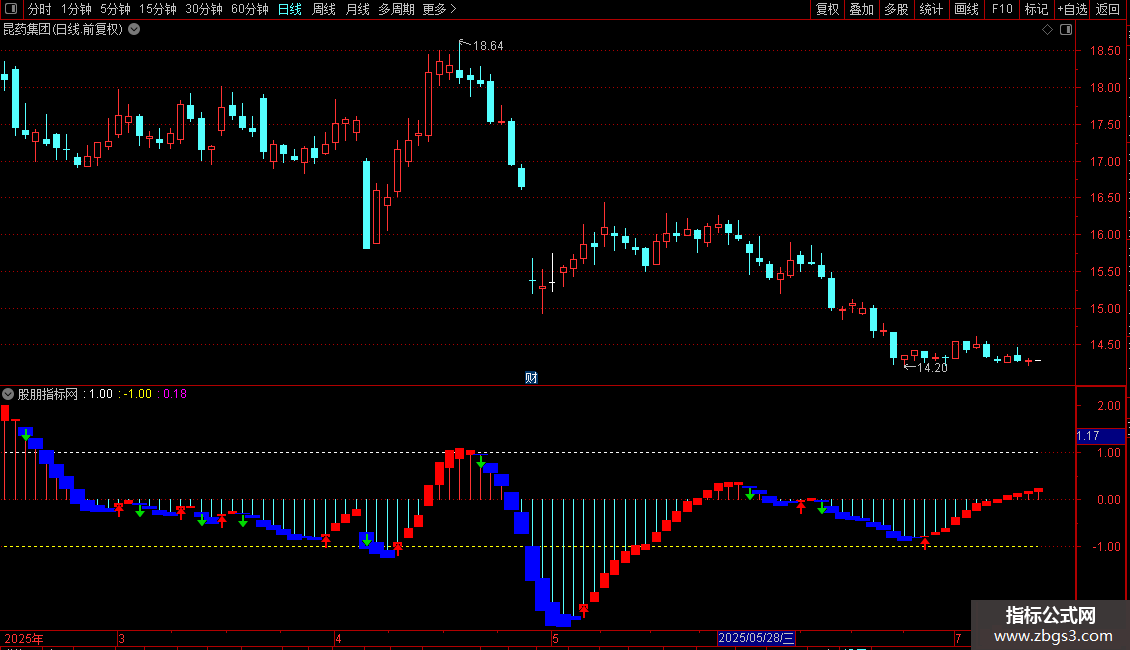The width and height of the screenshot is (1130, 650).
Task: Select the 日线 daily chart tab
Action: click(x=290, y=9)
